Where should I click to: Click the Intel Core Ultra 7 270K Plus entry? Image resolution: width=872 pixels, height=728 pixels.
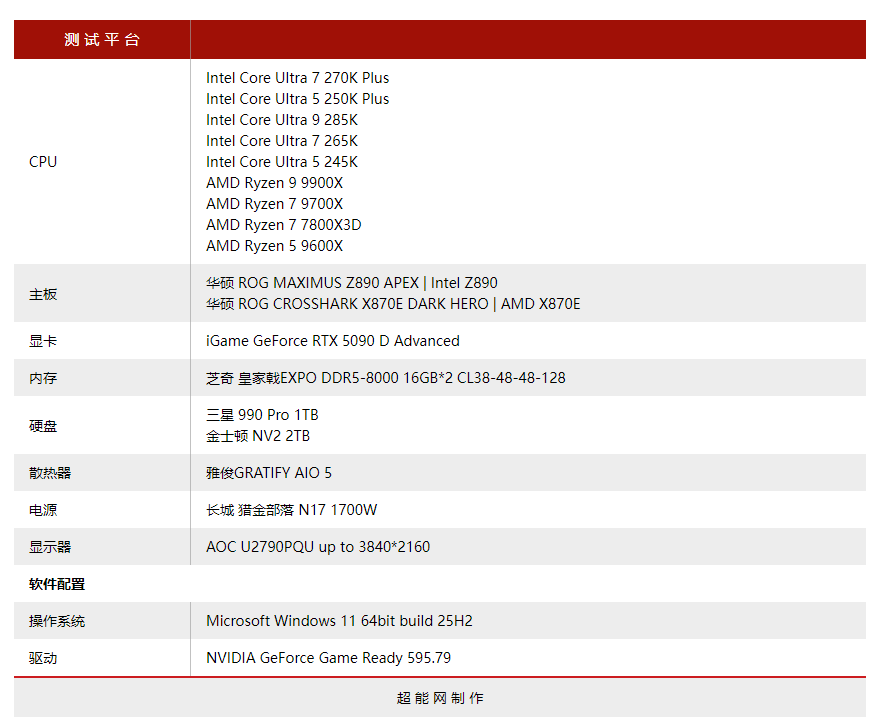[x=297, y=78]
